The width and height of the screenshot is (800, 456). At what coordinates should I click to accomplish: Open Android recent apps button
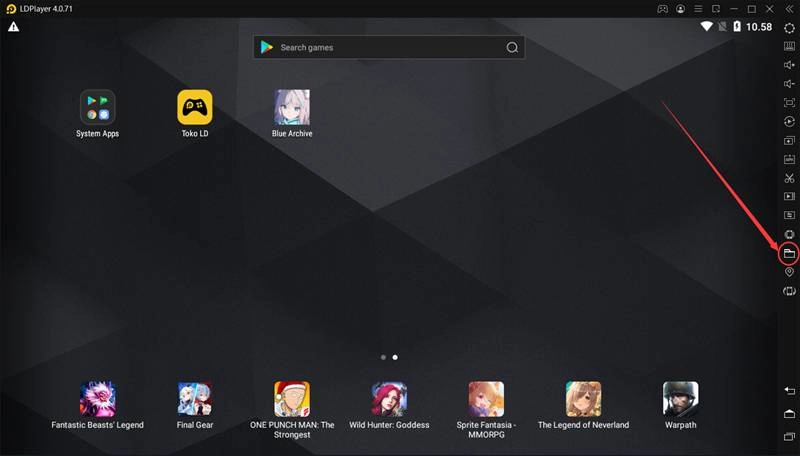(789, 436)
